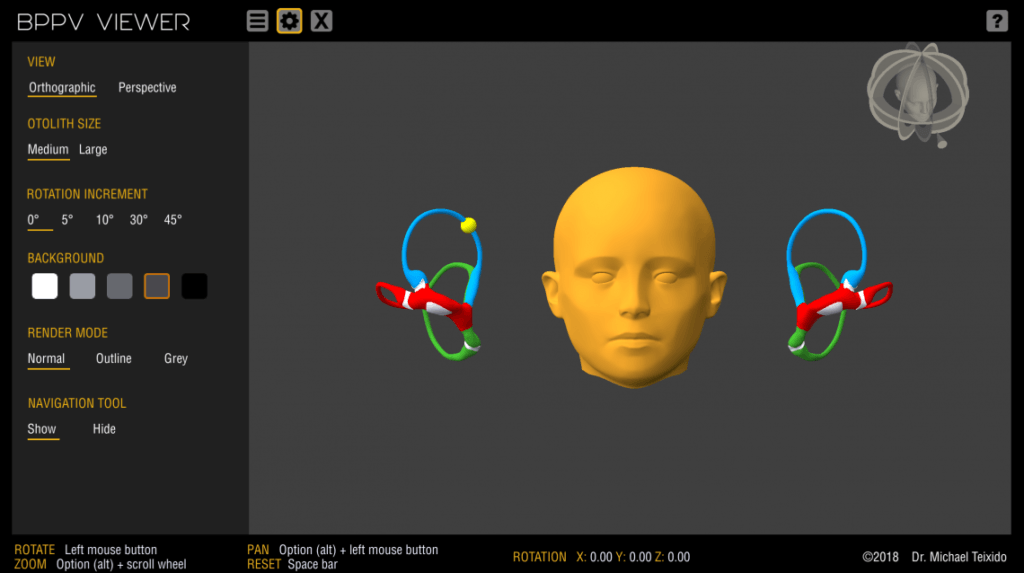This screenshot has height=573, width=1024.
Task: Click the settings gear icon
Action: [x=289, y=21]
